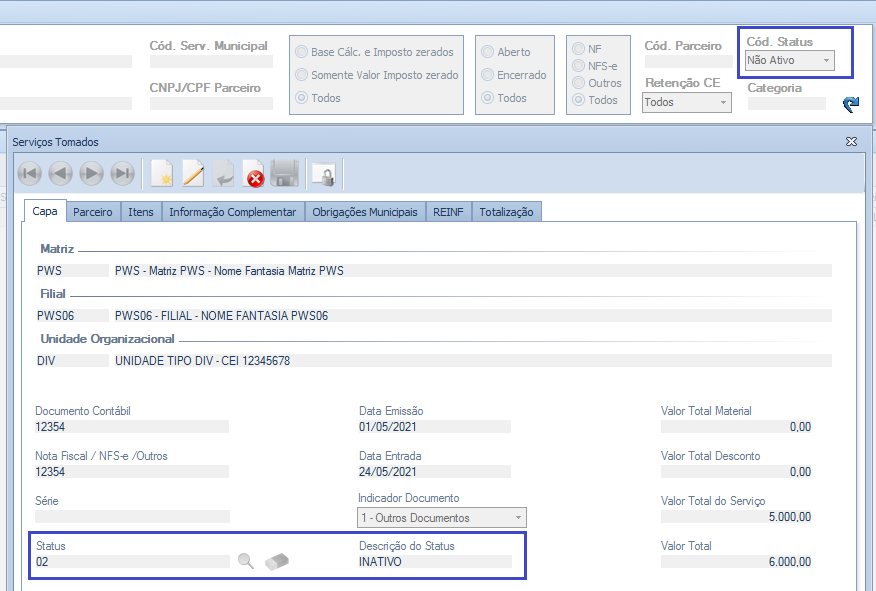
Task: Switch to the Itens tab
Action: (141, 212)
